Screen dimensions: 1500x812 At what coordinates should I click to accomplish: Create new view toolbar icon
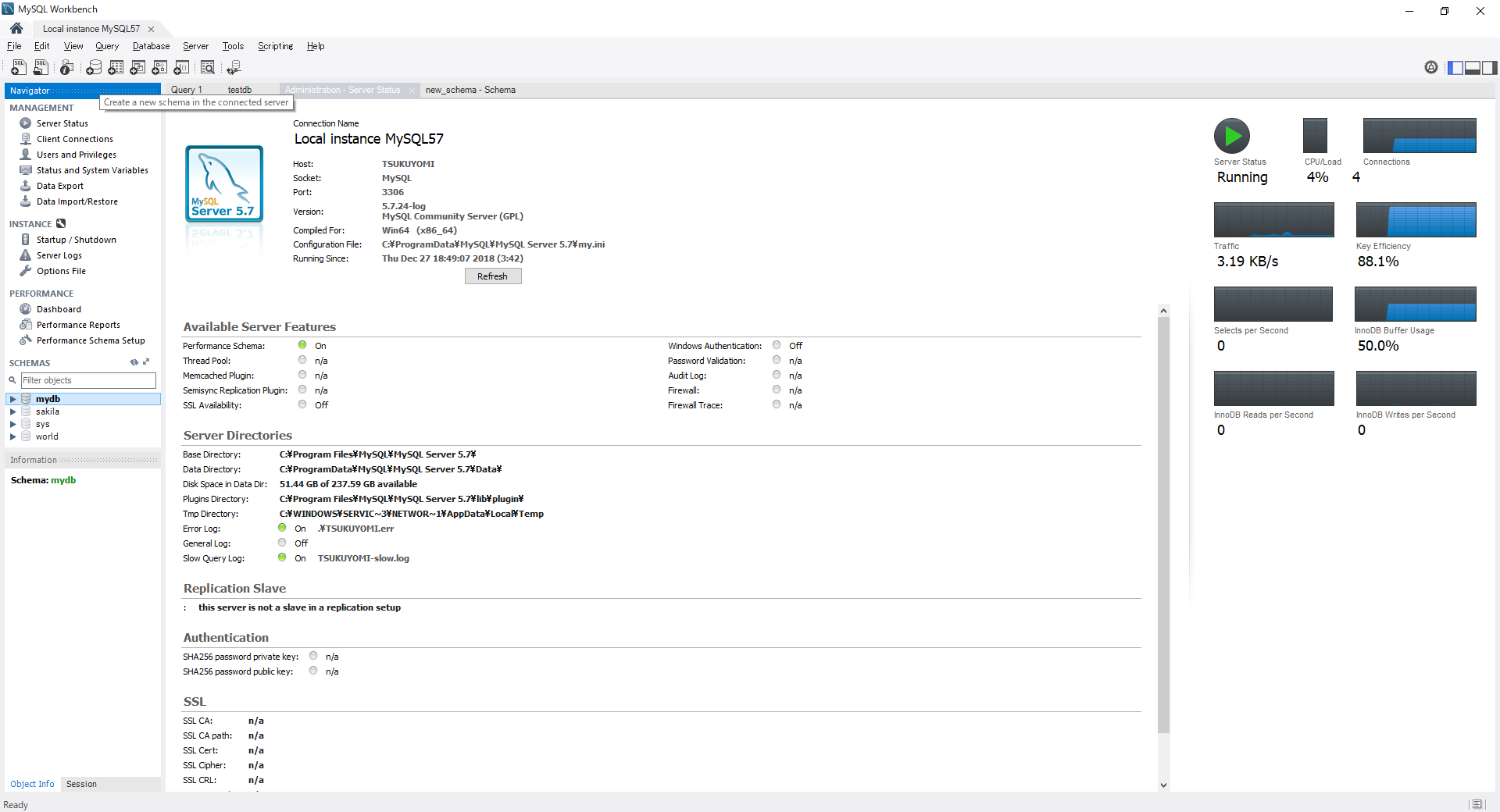click(x=137, y=68)
